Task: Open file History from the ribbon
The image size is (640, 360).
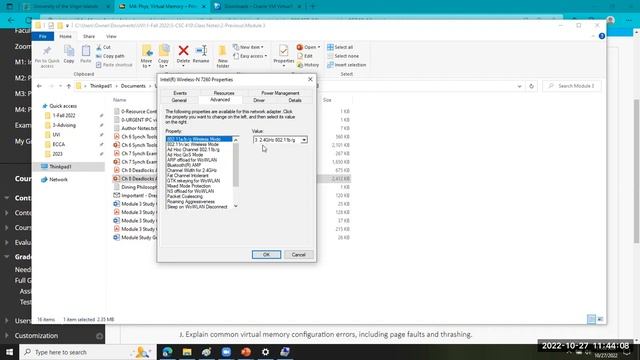Action: pyautogui.click(x=308, y=65)
